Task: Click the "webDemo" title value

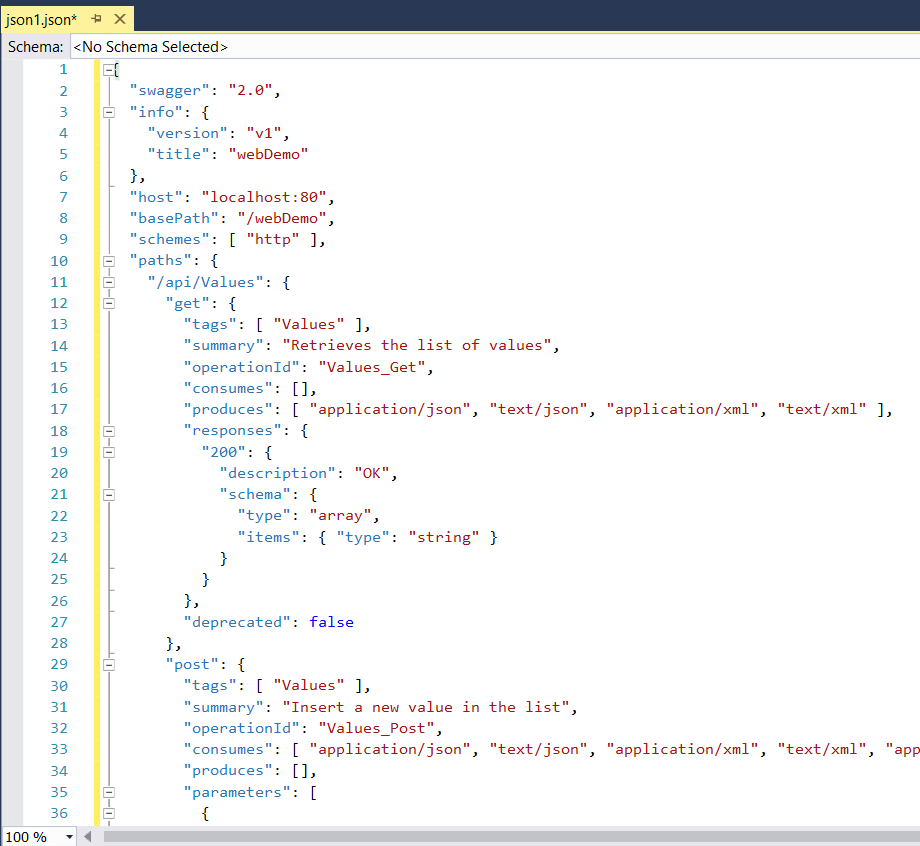Action: coord(268,154)
